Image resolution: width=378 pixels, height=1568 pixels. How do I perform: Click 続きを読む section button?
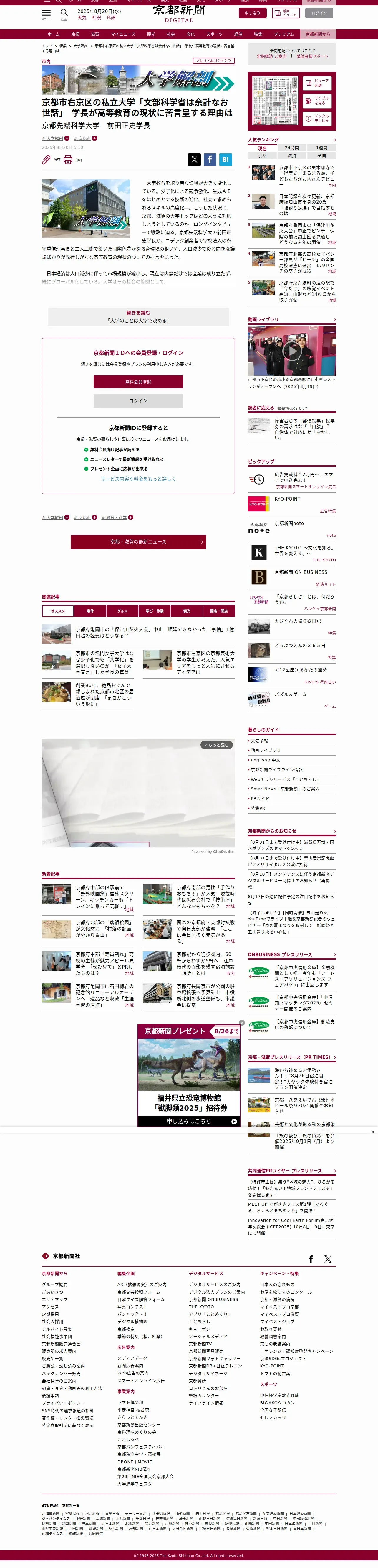click(138, 316)
